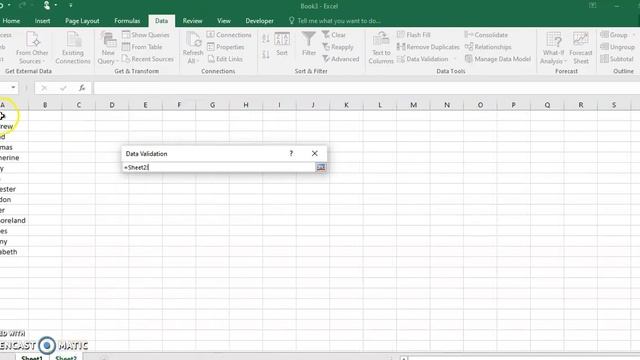The width and height of the screenshot is (640, 360).
Task: Open Existing Connections
Action: (73, 48)
